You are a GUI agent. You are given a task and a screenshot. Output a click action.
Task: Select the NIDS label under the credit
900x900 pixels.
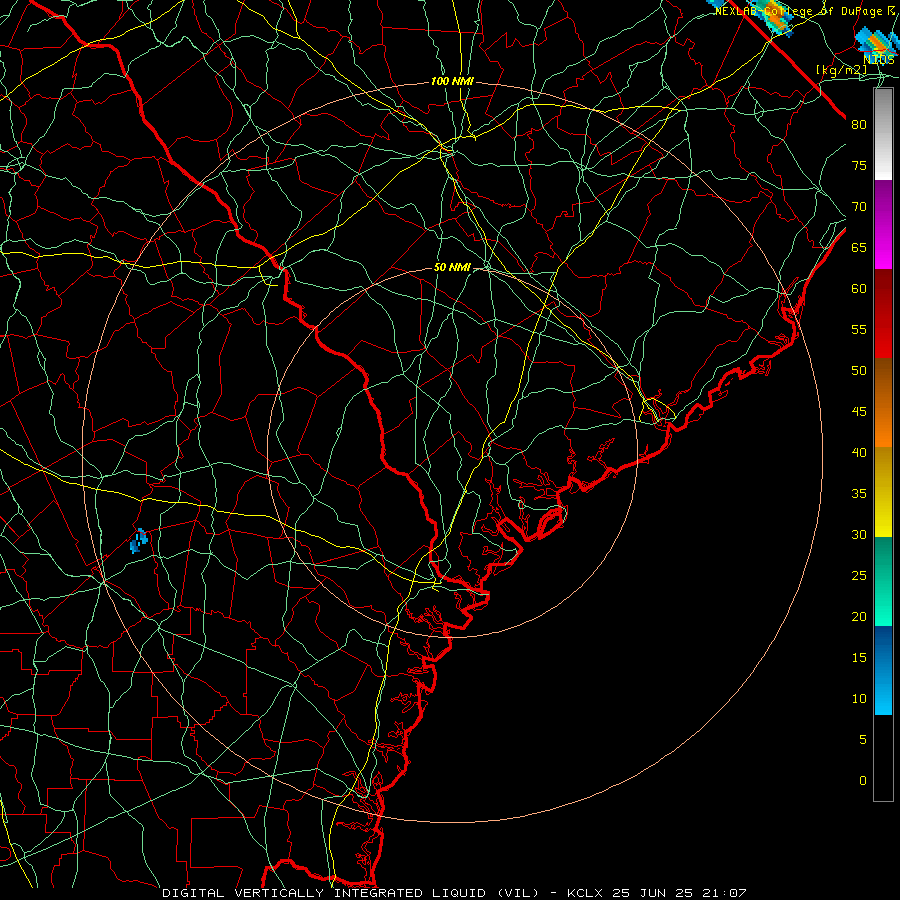(x=878, y=59)
